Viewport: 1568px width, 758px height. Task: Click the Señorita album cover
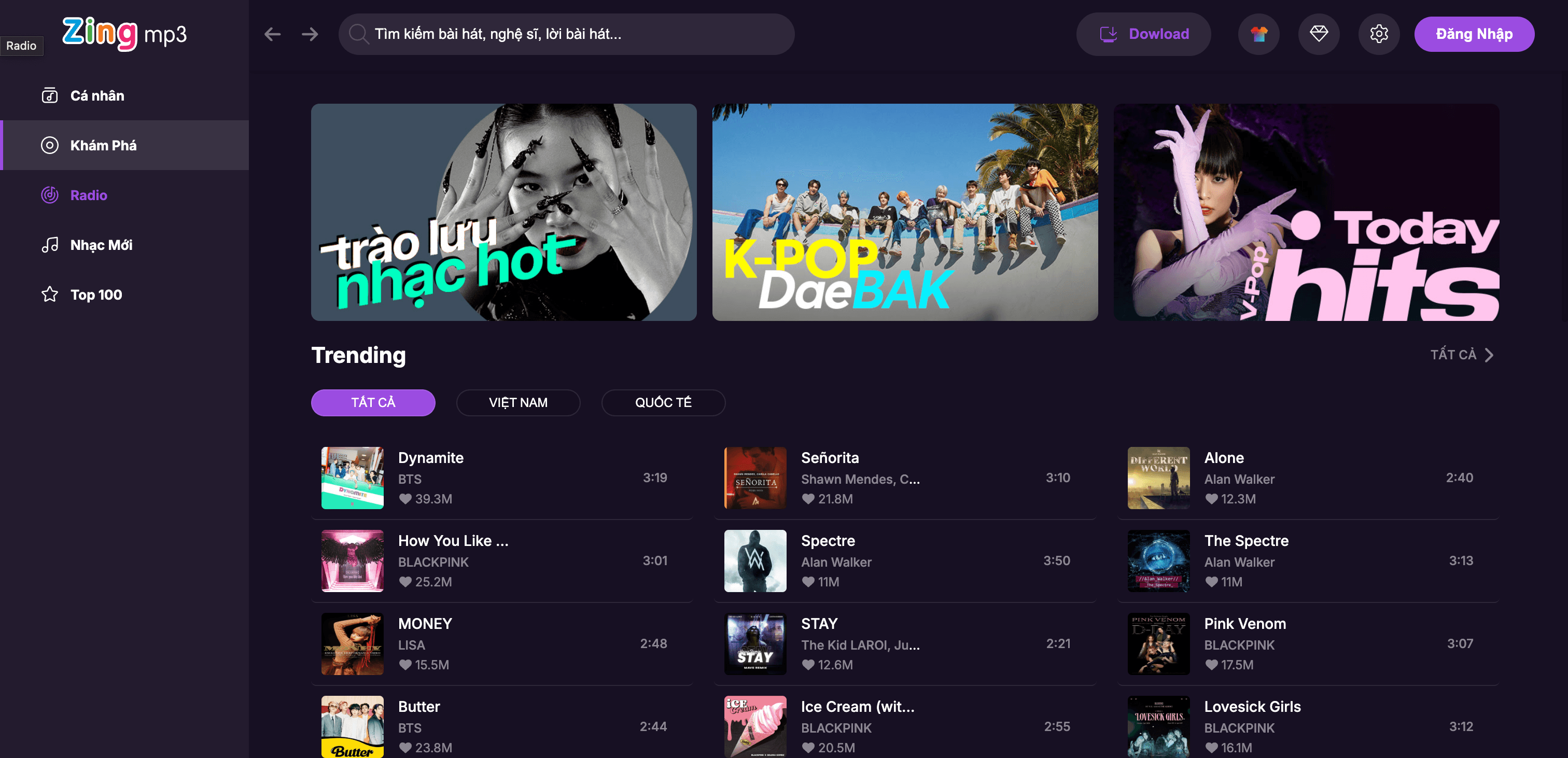tap(755, 478)
